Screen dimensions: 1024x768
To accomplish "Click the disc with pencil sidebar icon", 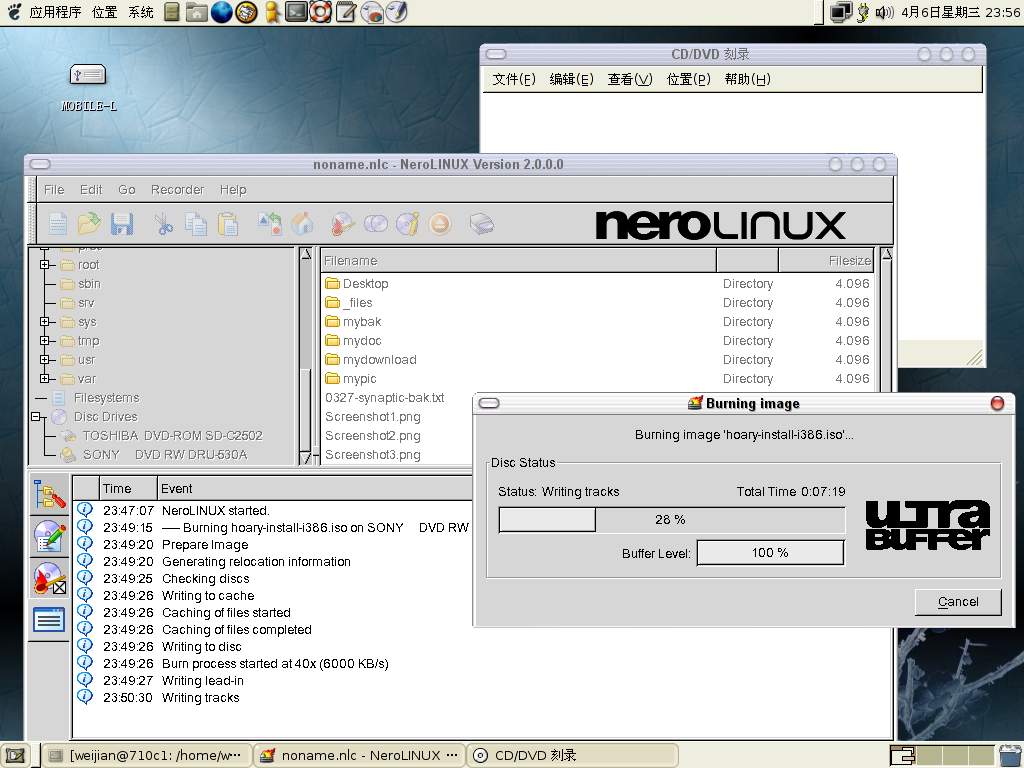I will 50,536.
